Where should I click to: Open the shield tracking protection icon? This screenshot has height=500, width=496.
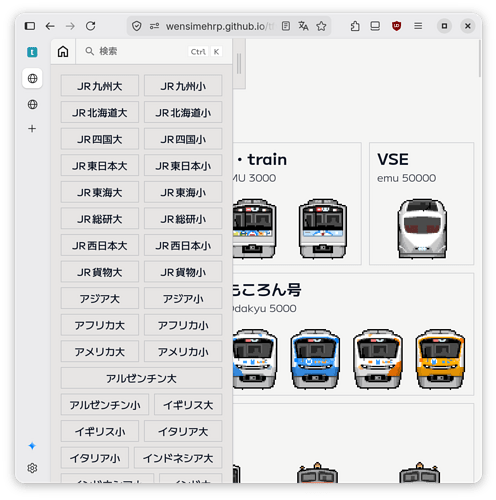[x=137, y=26]
